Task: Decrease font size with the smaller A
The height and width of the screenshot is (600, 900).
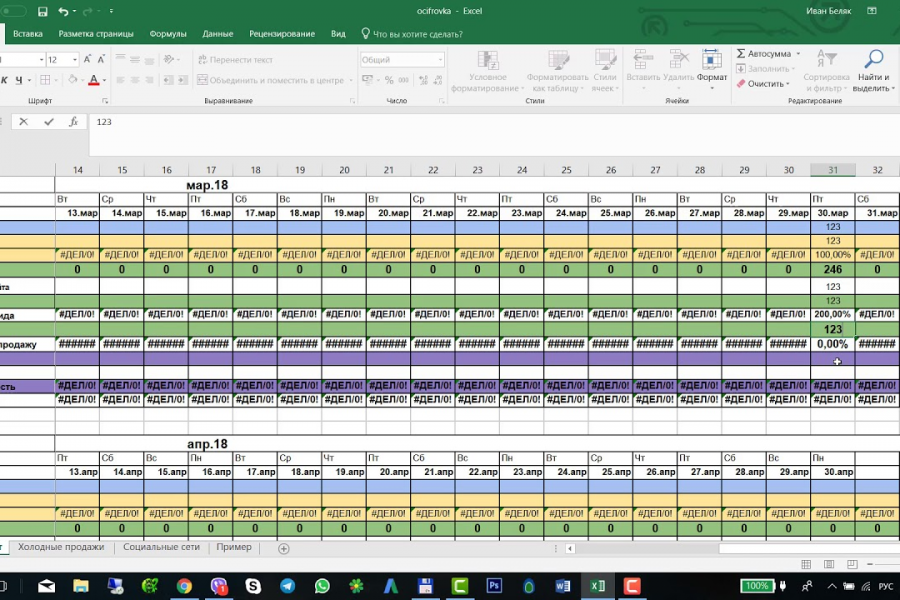Action: pyautogui.click(x=101, y=59)
